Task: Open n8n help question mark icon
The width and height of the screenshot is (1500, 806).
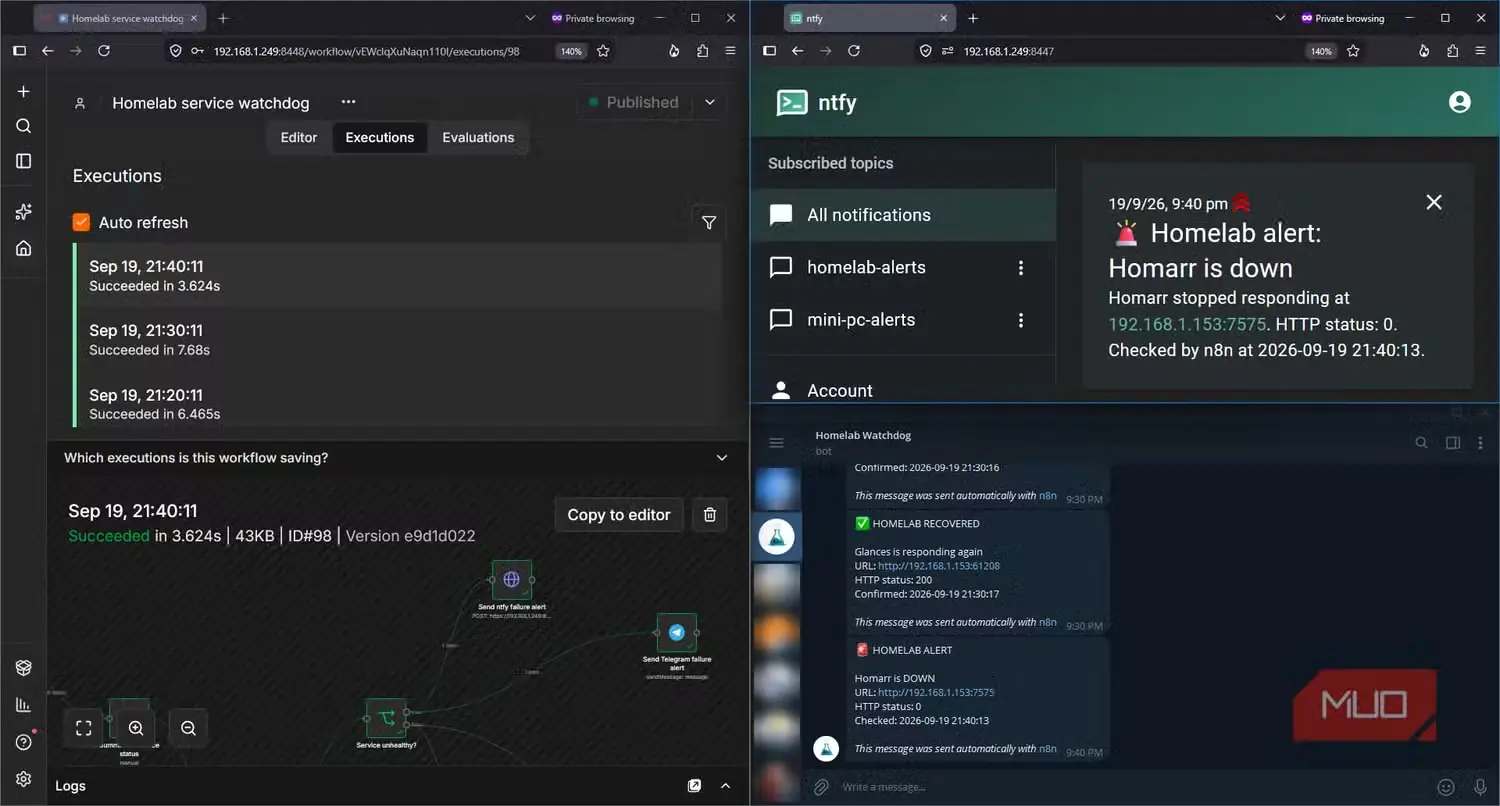Action: point(24,742)
